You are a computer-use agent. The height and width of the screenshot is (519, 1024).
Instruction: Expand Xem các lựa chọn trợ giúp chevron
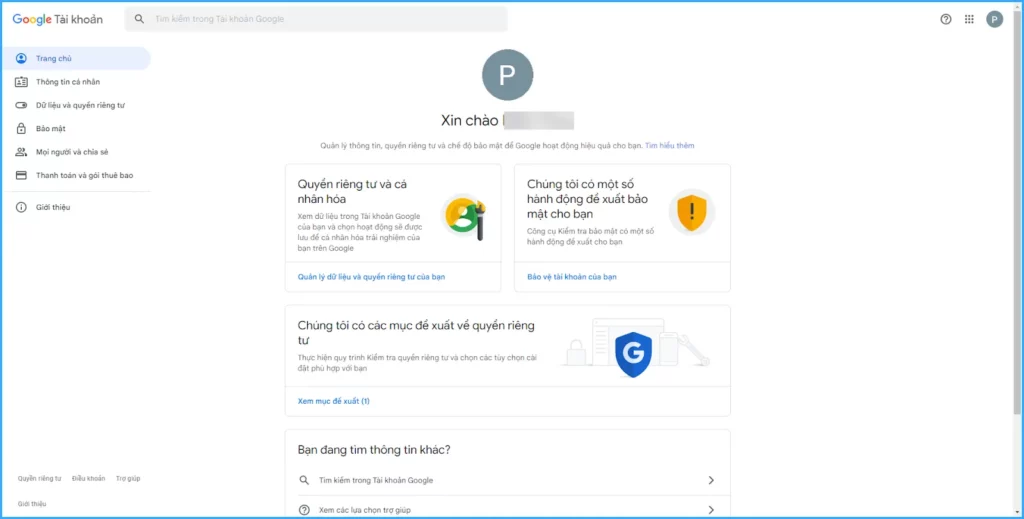point(711,510)
